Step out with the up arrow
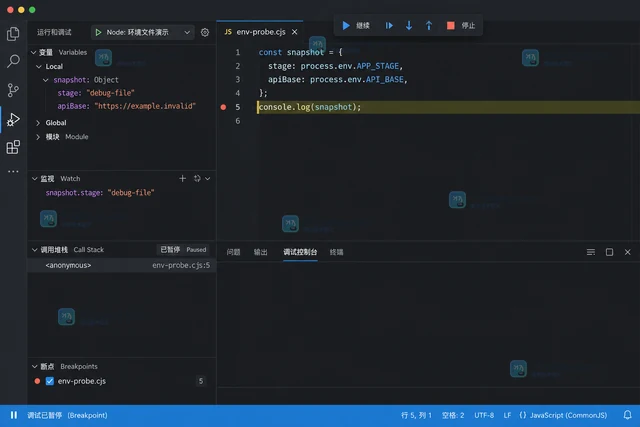Viewport: 640px width, 427px height. 429,25
